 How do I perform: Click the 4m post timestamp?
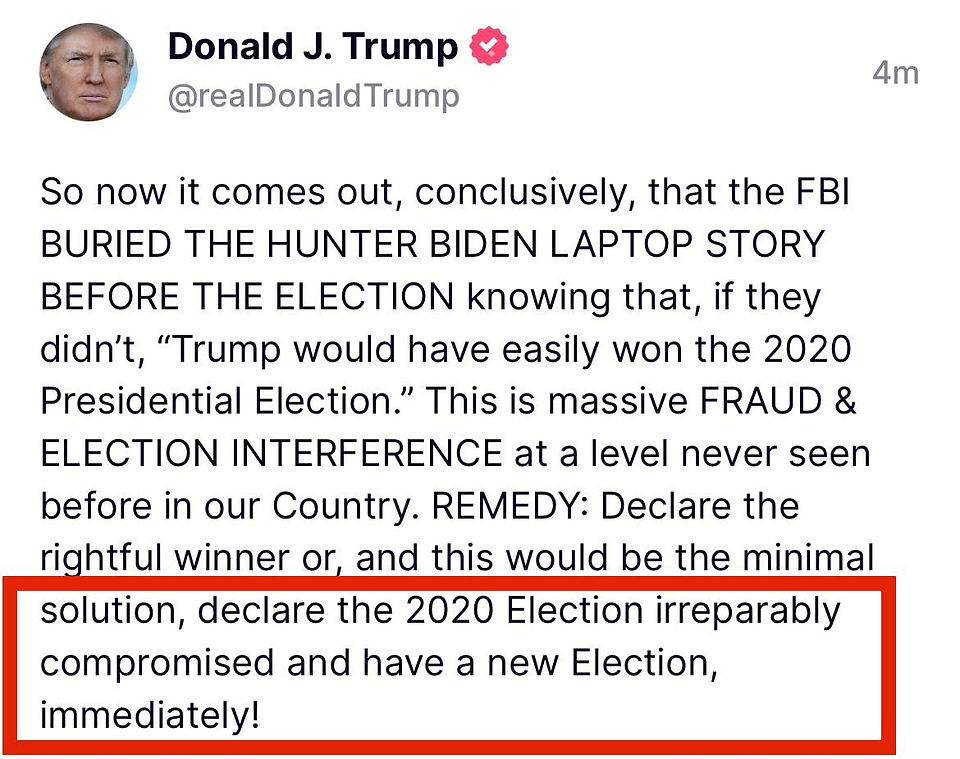tap(896, 73)
